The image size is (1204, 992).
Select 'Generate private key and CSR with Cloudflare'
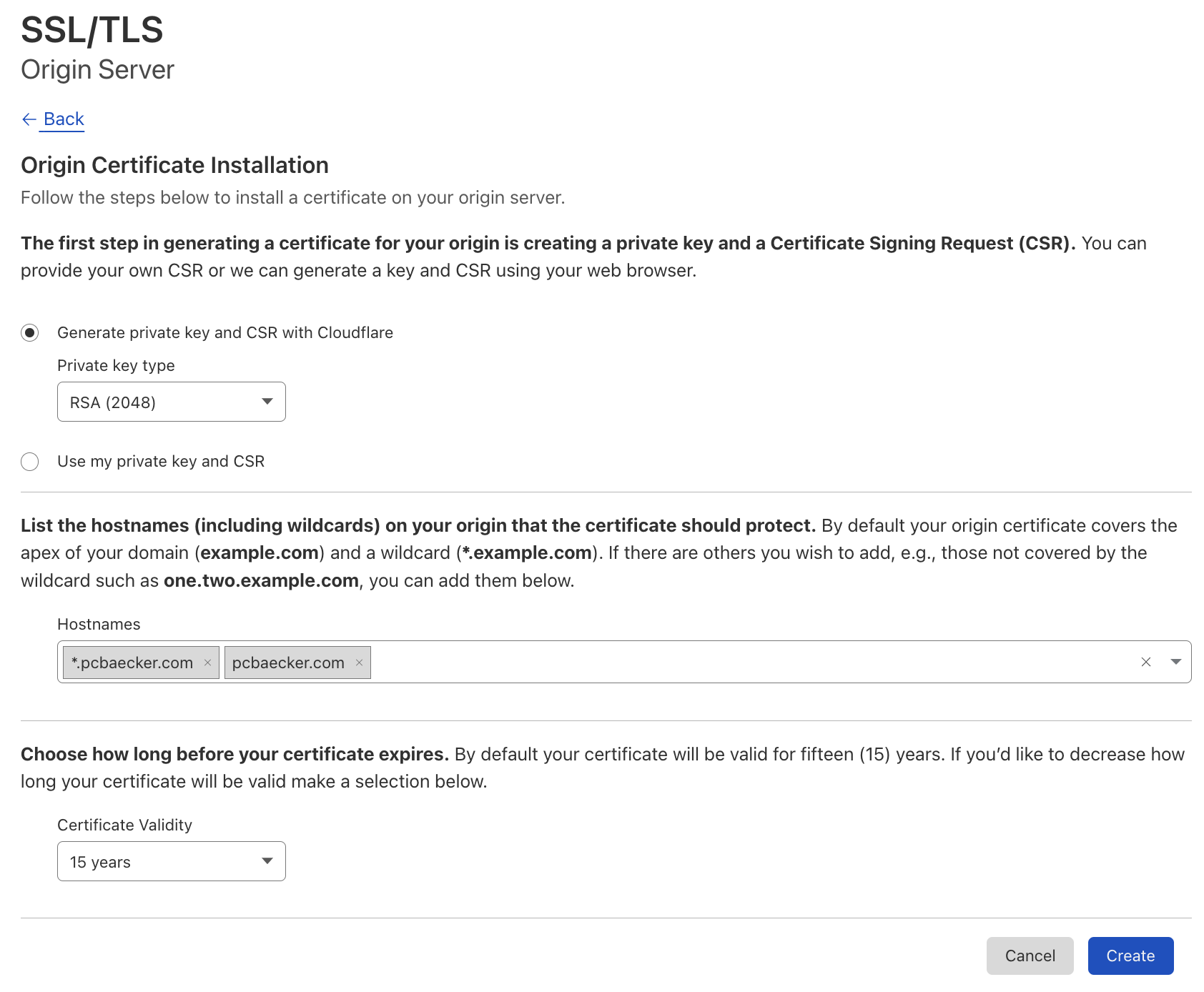tap(30, 332)
